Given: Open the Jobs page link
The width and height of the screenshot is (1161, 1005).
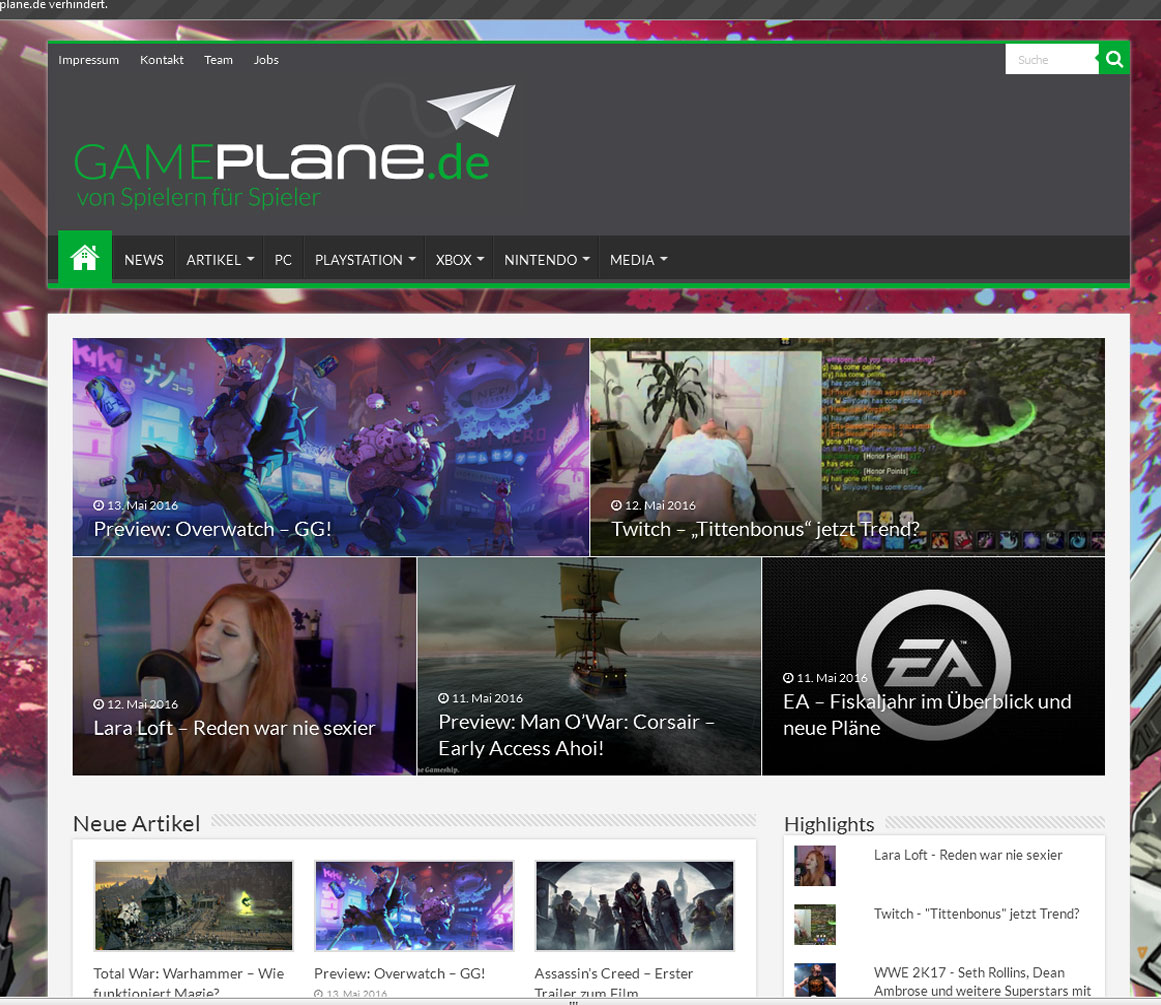Looking at the screenshot, I should (x=266, y=60).
